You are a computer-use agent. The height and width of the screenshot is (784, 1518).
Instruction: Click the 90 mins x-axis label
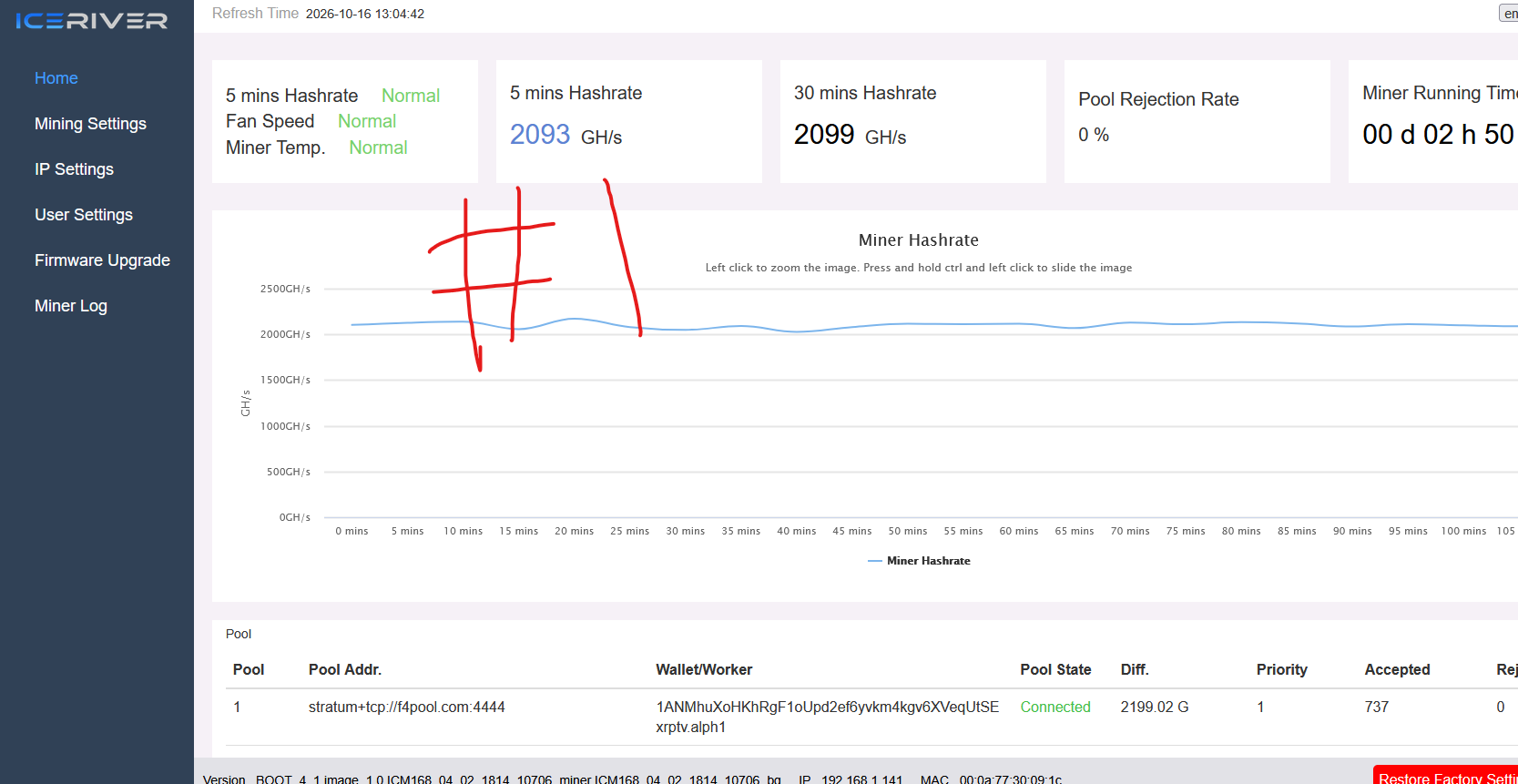pyautogui.click(x=1352, y=531)
